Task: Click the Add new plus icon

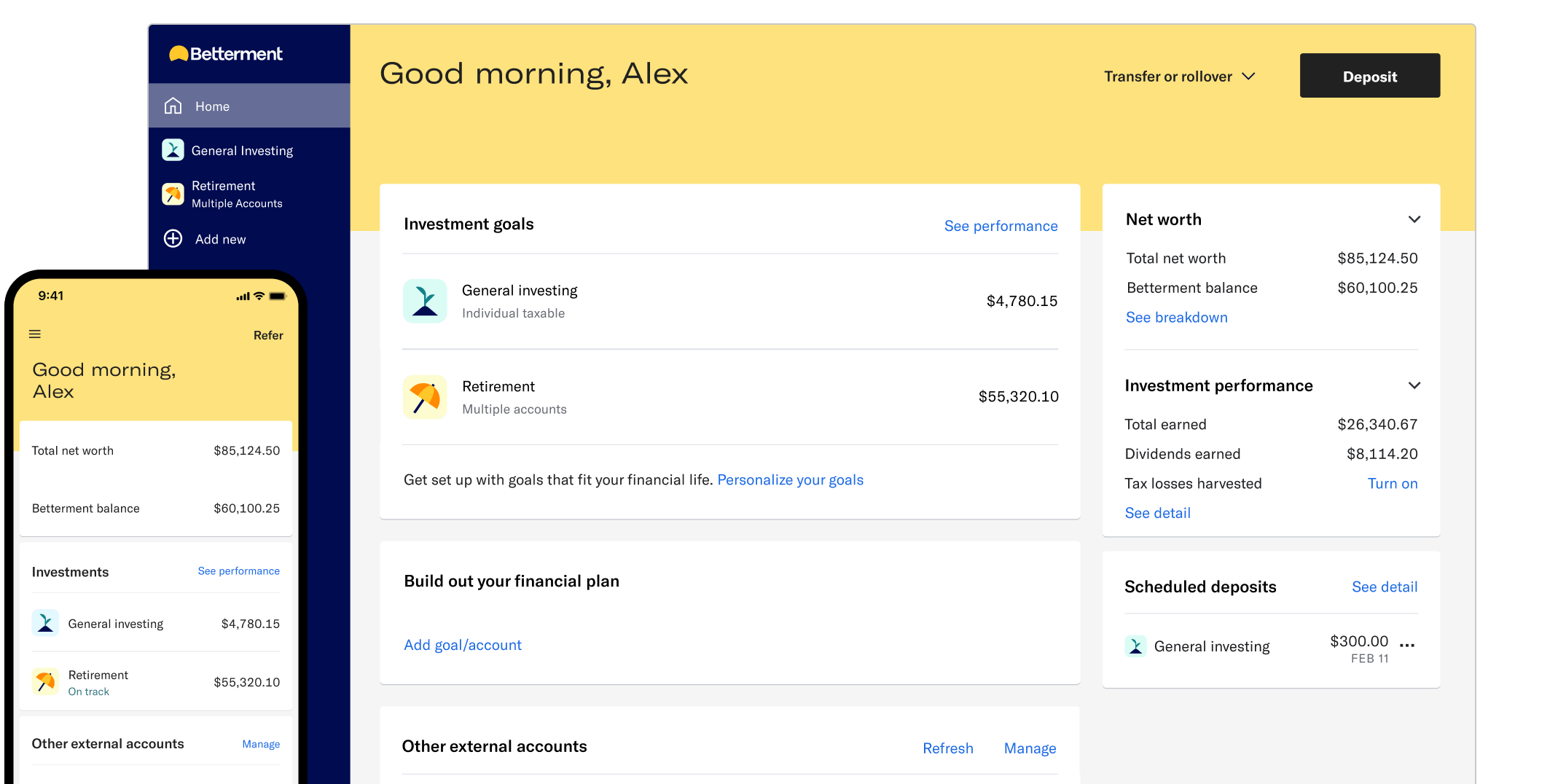Action: pos(173,238)
